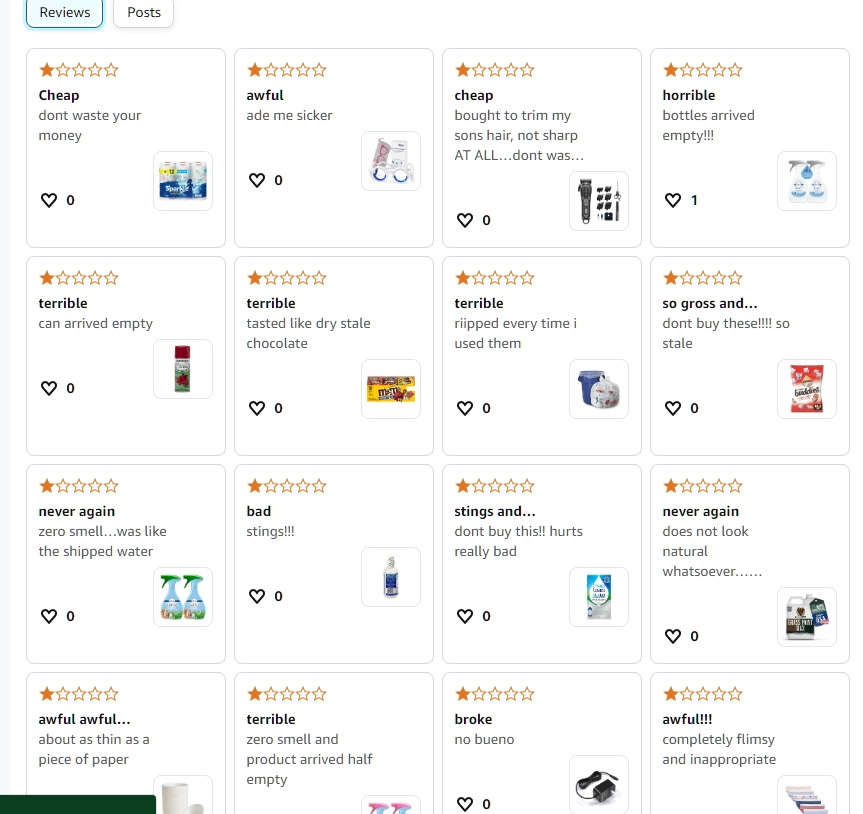Like the 'Cheap' paper towels review
The height and width of the screenshot is (814, 863).
point(49,200)
